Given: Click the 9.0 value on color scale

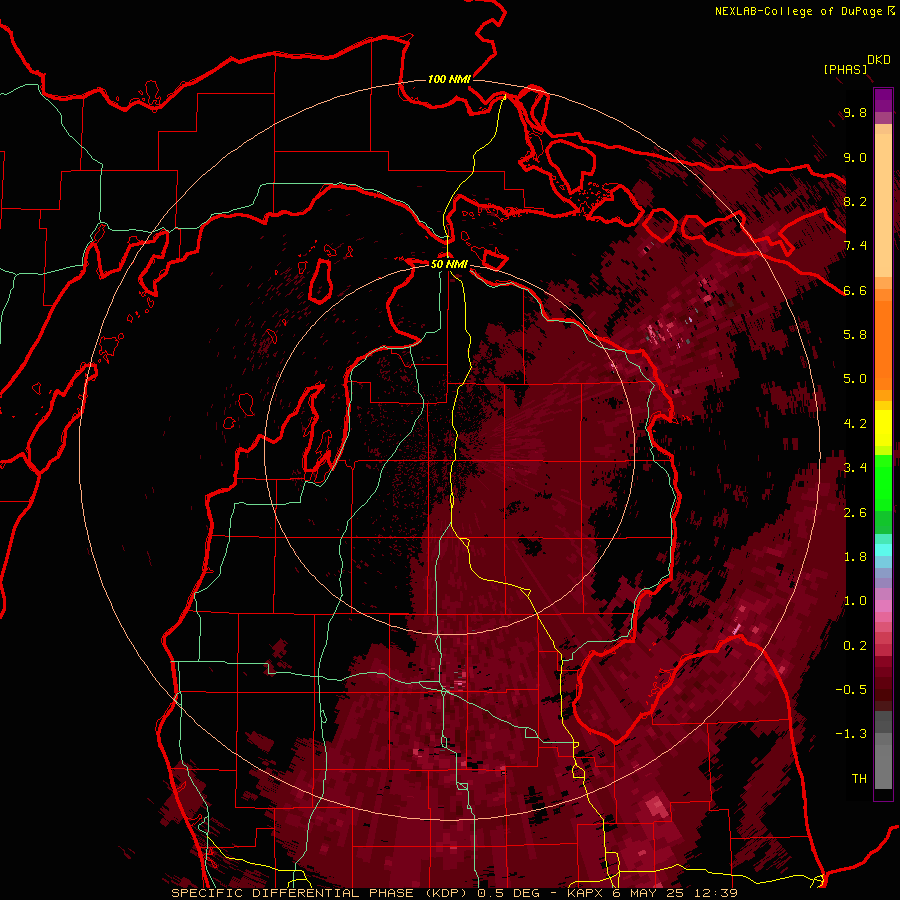Looking at the screenshot, I should tap(855, 158).
